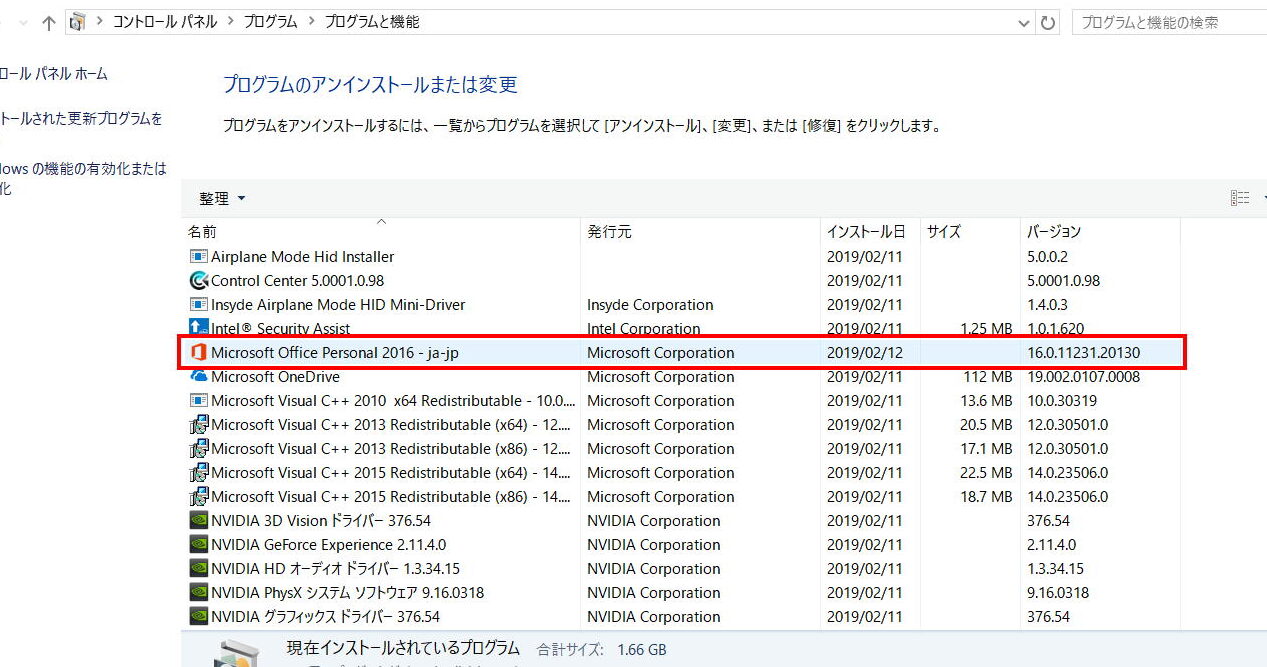
Task: Click the Microsoft Office Personal 2016 icon
Action: click(198, 353)
